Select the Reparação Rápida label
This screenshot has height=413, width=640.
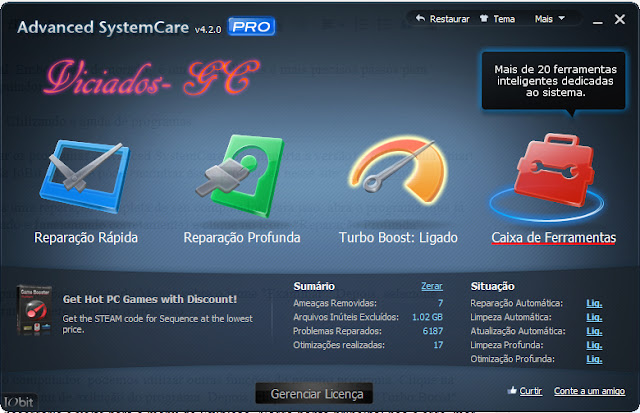86,238
